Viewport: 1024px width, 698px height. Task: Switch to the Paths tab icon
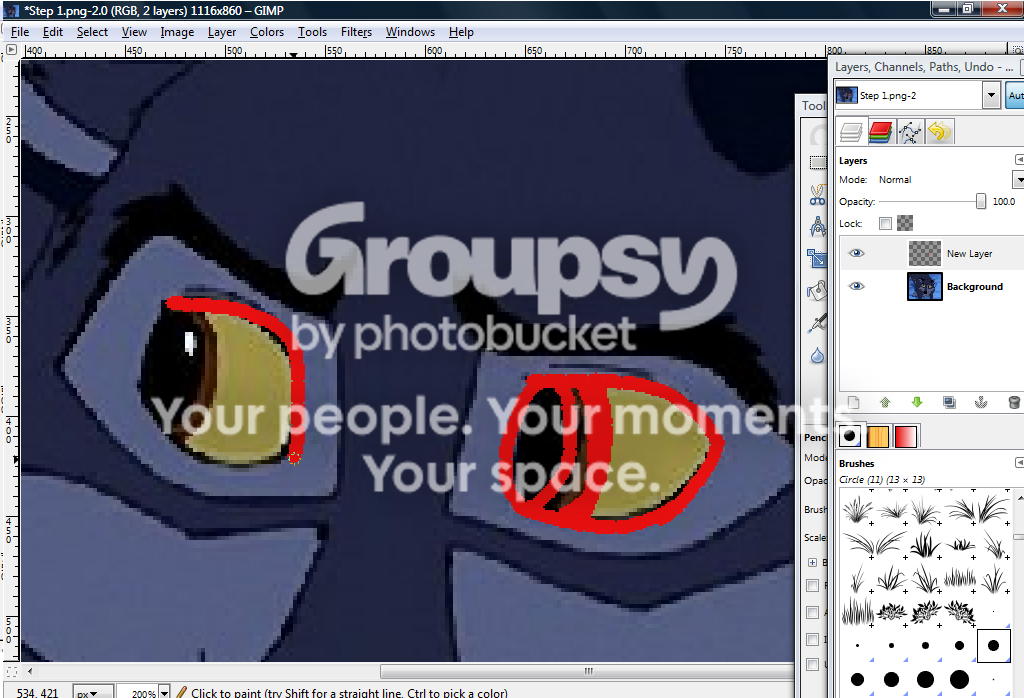(910, 132)
